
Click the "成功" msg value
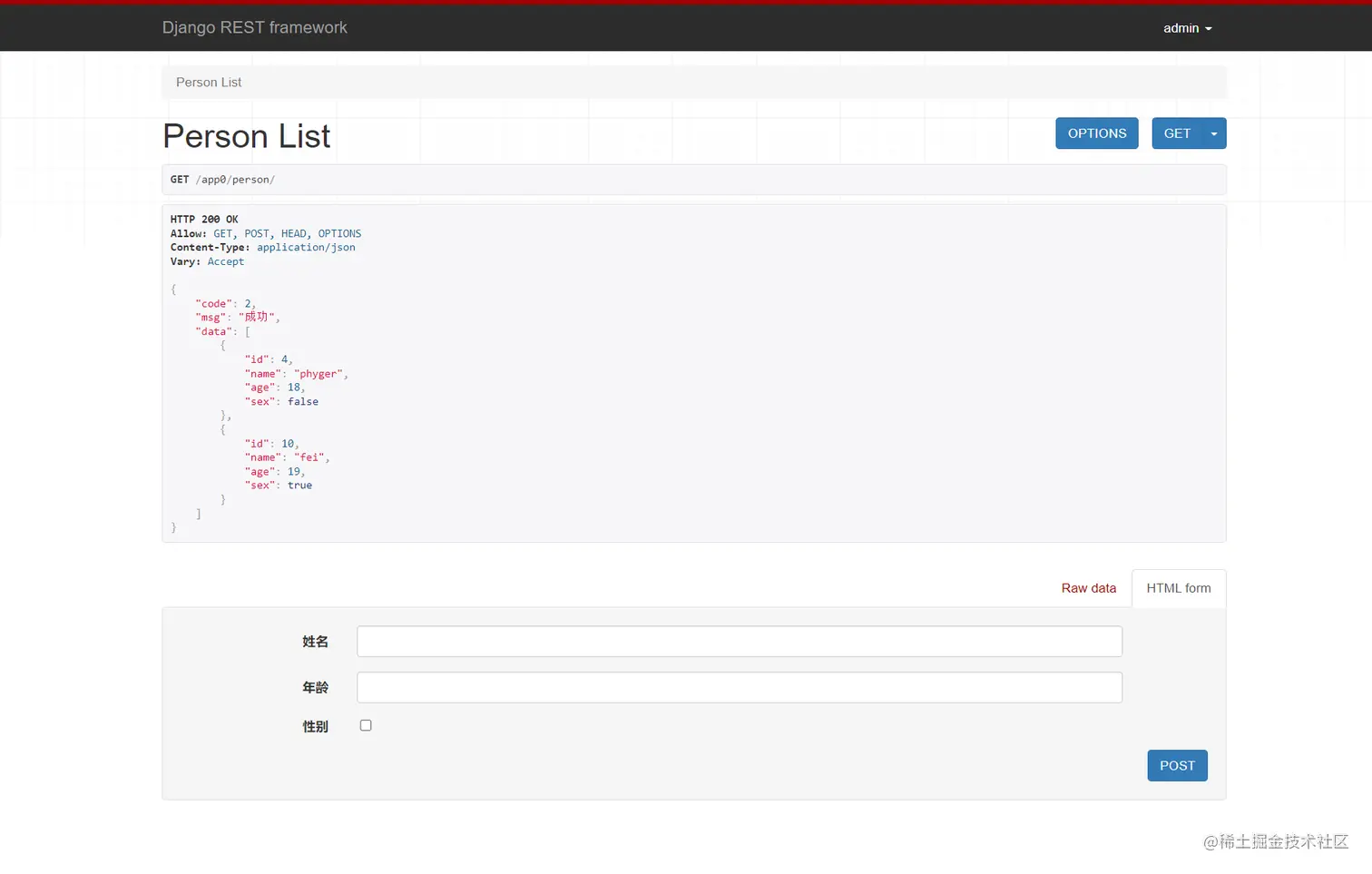click(257, 317)
